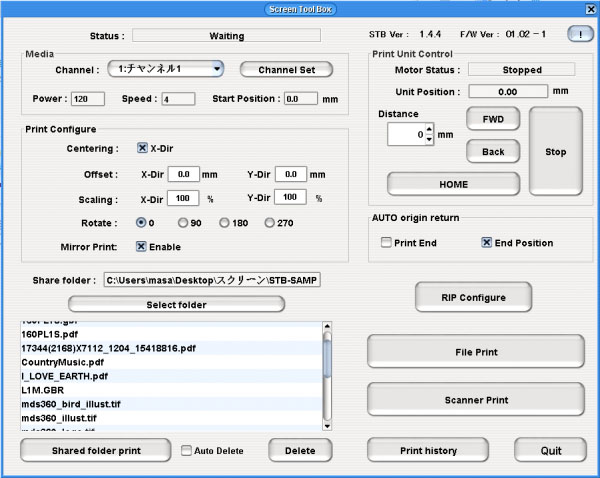Select Rotate 270 radio button

pyautogui.click(x=269, y=222)
